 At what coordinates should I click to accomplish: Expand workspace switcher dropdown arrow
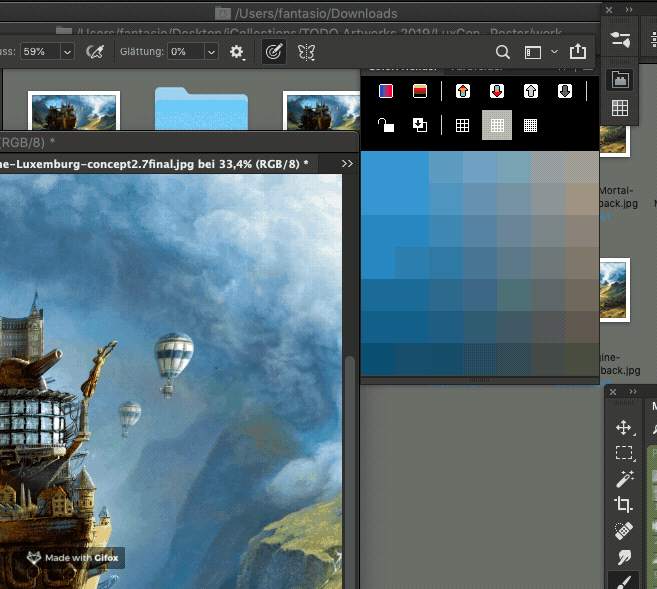tap(554, 52)
